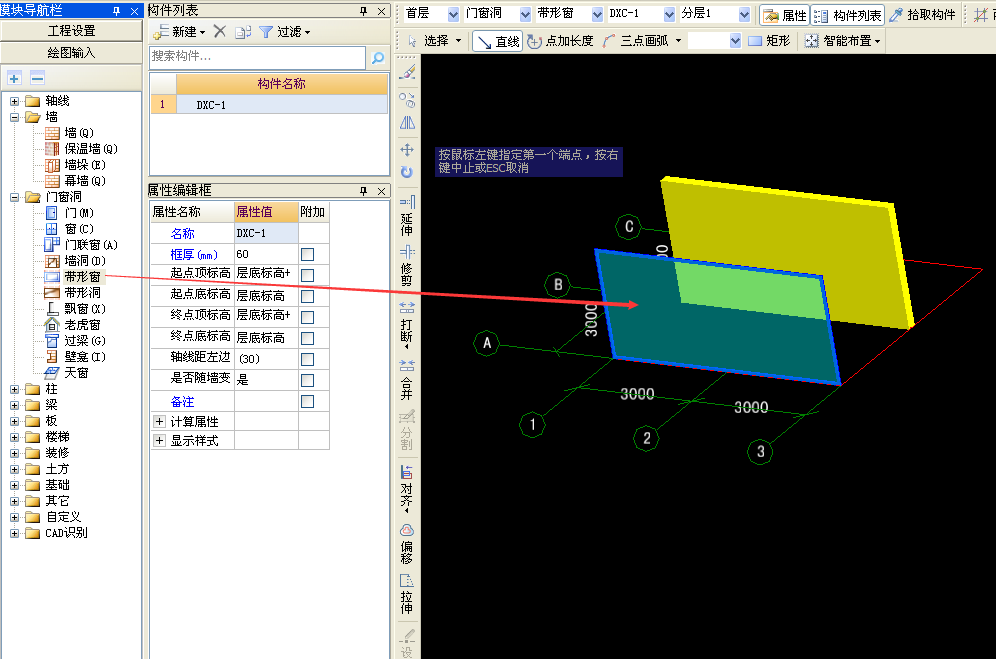996x659 pixels.
Task: Click the expand-all plus button in navigator
Action: coord(14,78)
